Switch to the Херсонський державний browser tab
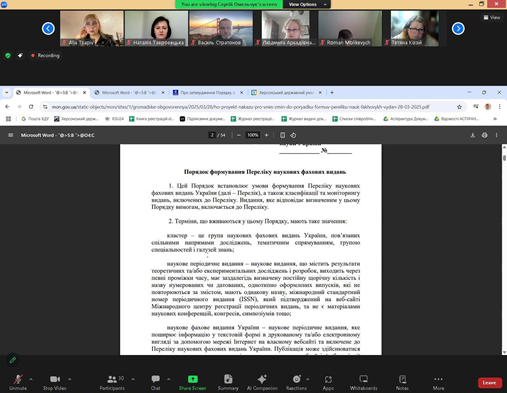The height and width of the screenshot is (393, 507). pyautogui.click(x=286, y=93)
